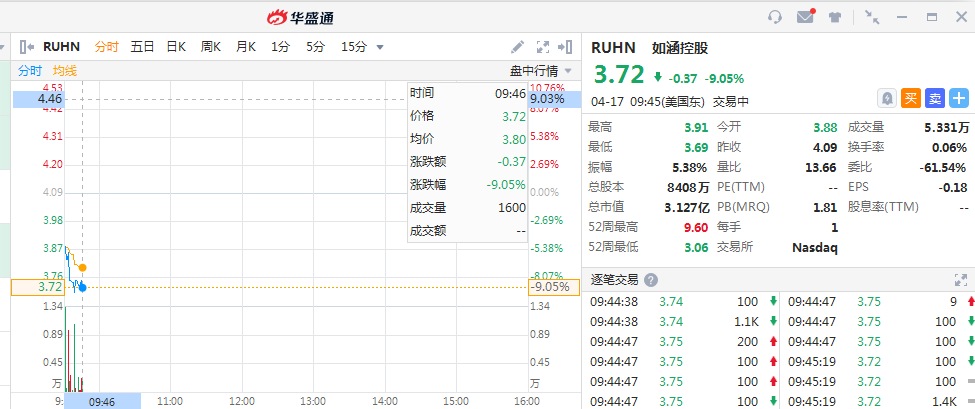Image resolution: width=975 pixels, height=409 pixels.
Task: Click tooltip 成交量 value 1600
Action: coord(512,208)
